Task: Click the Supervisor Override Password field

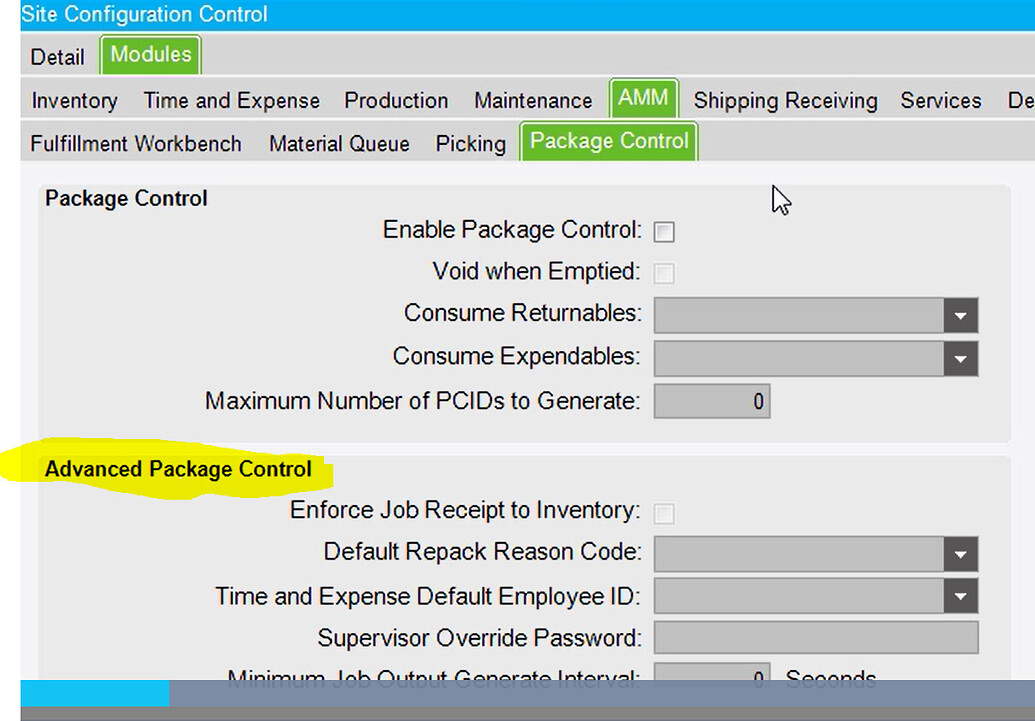Action: (815, 638)
